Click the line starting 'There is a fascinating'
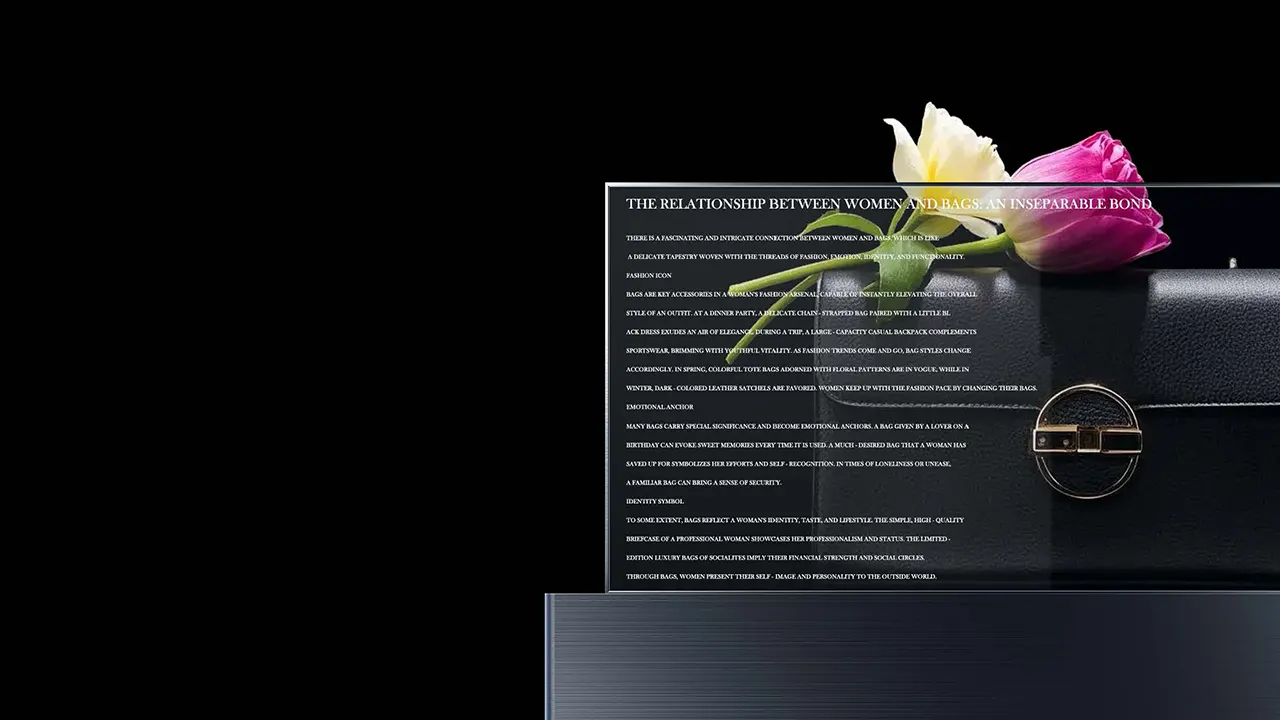Viewport: 1280px width, 720px height. click(782, 238)
